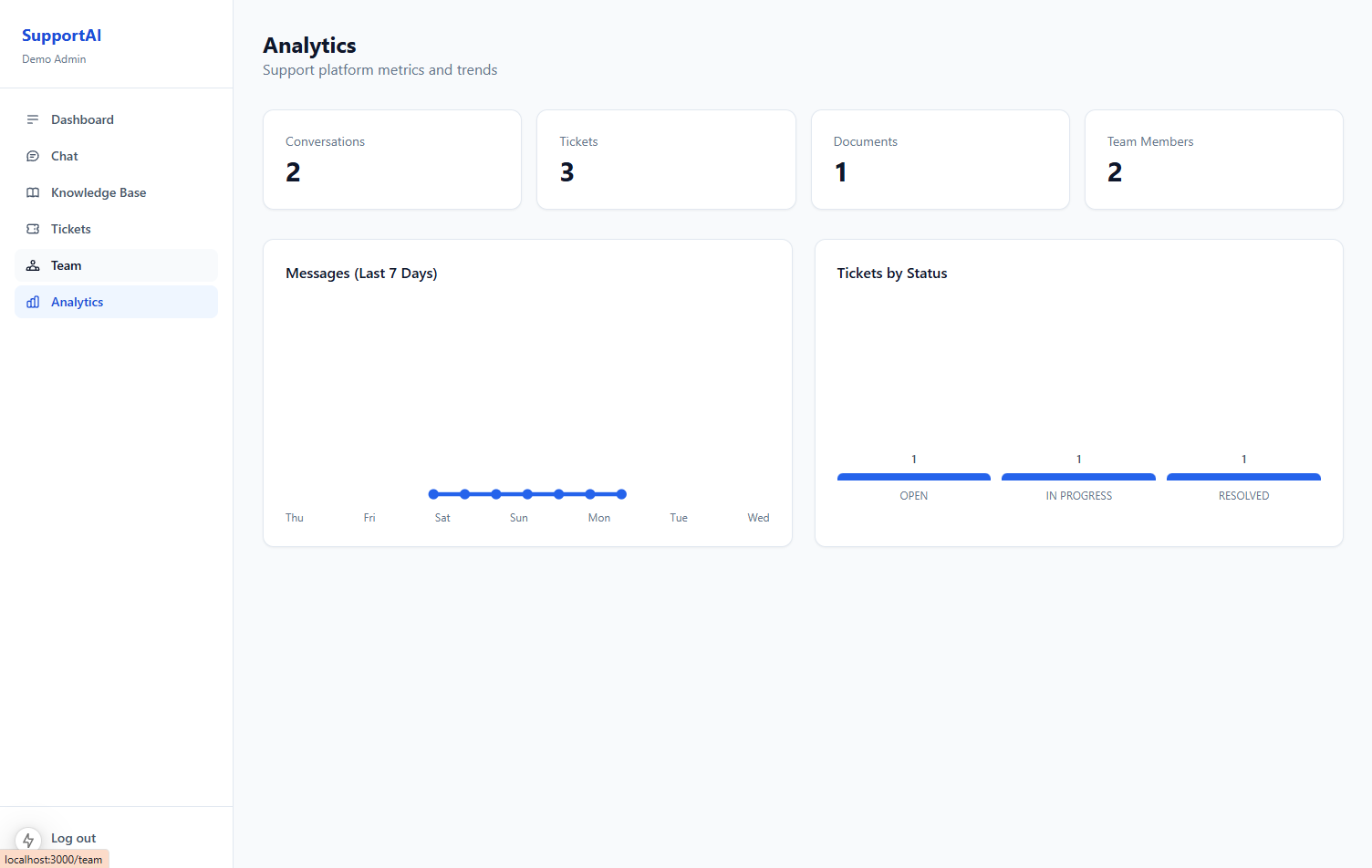The image size is (1372, 868).
Task: Click the Tickets sidebar icon
Action: (x=33, y=229)
